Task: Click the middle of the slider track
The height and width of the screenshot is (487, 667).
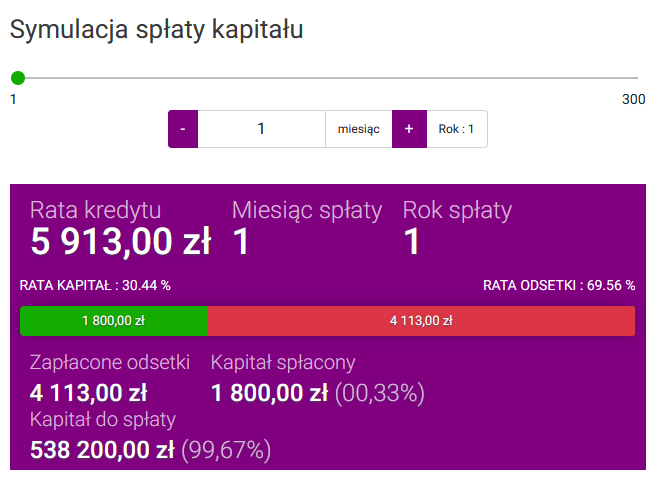Action: click(x=327, y=78)
